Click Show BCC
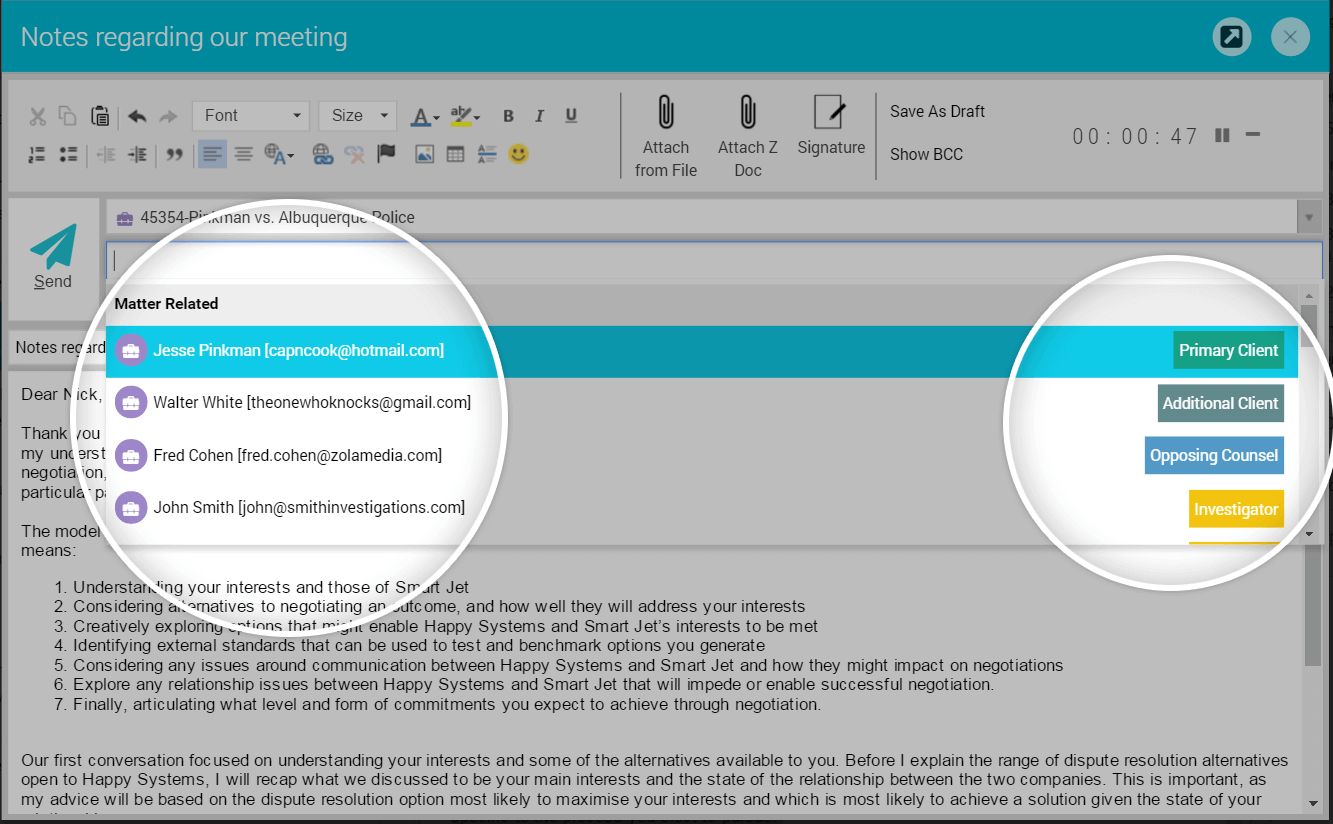This screenshot has height=824, width=1333. click(926, 155)
